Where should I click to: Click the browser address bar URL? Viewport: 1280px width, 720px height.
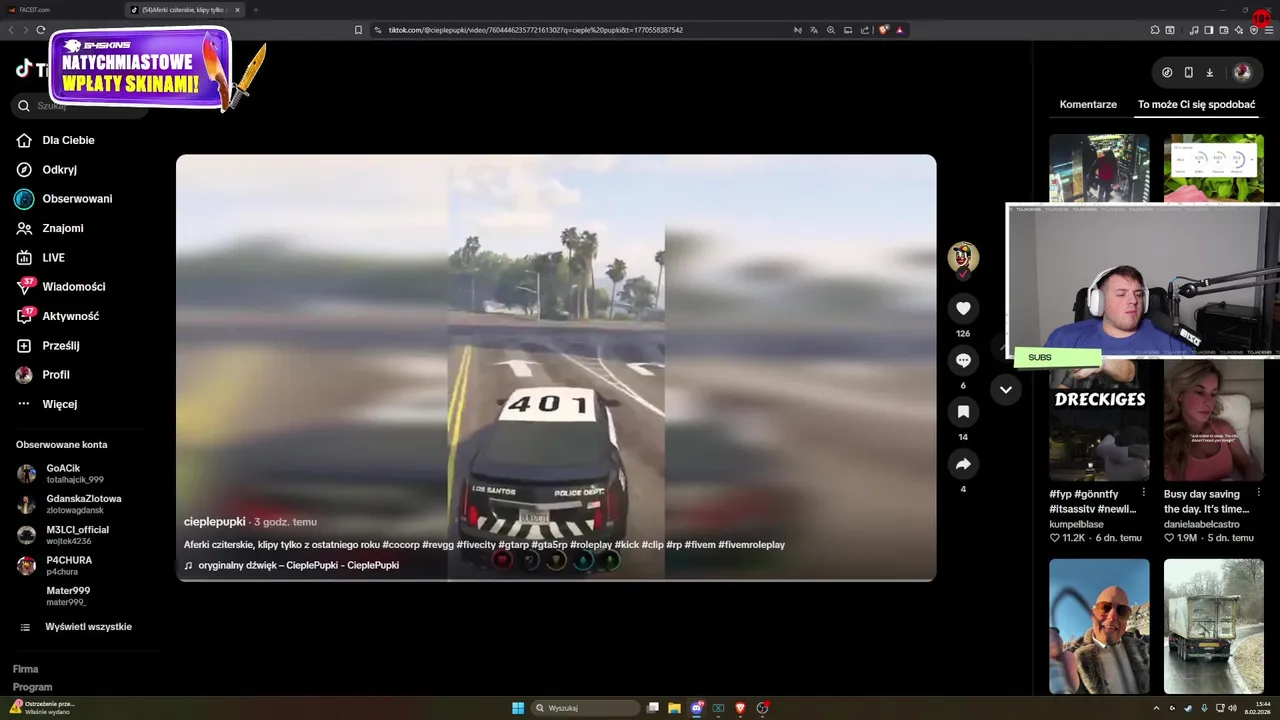[535, 30]
